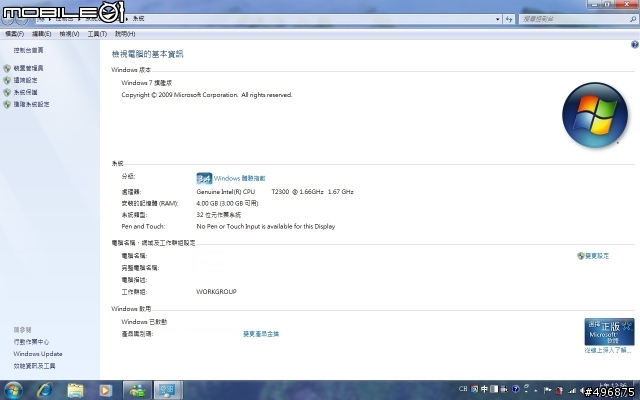Open the 說明(H) menu
The width and height of the screenshot is (640, 400).
point(125,34)
